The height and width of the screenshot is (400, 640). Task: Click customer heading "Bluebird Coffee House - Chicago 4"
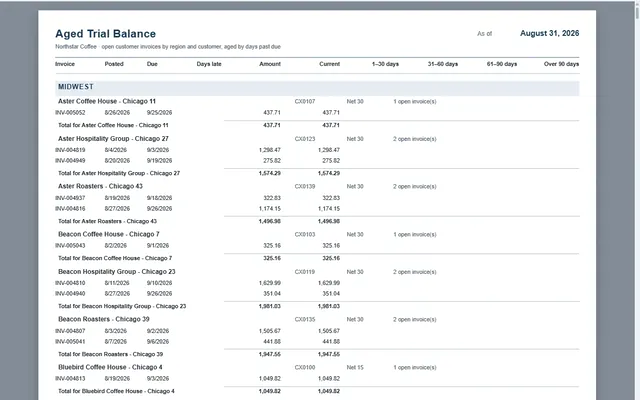pos(110,367)
